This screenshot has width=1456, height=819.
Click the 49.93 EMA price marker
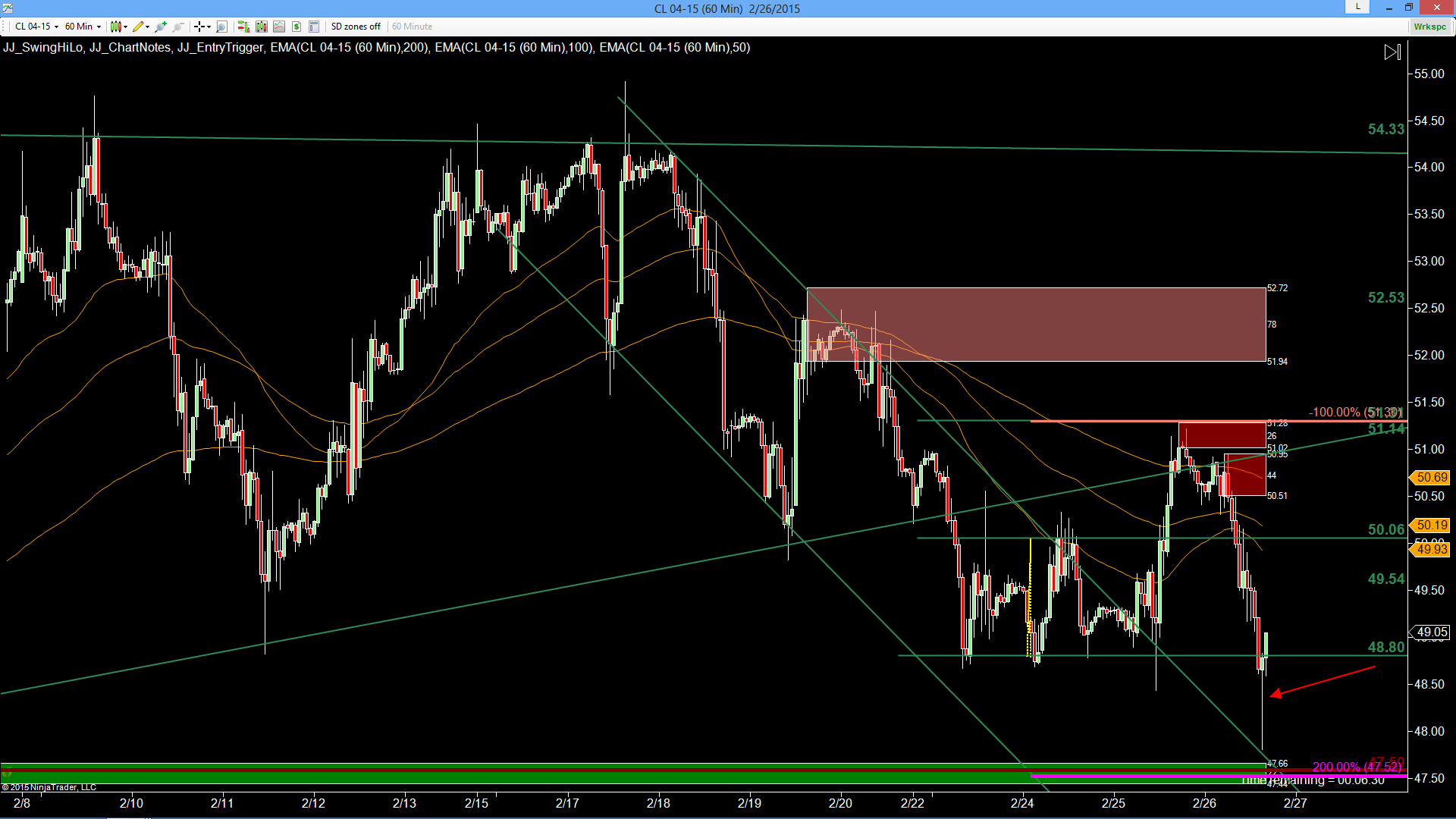[1429, 549]
